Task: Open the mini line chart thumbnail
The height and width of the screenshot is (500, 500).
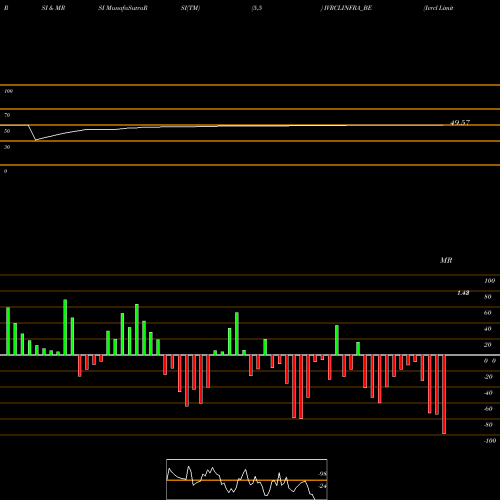Action: coord(247,479)
